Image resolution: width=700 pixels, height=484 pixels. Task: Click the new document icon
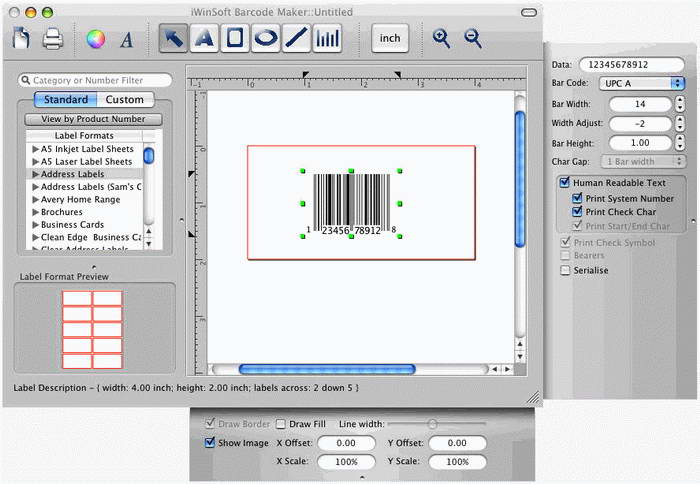coord(22,38)
